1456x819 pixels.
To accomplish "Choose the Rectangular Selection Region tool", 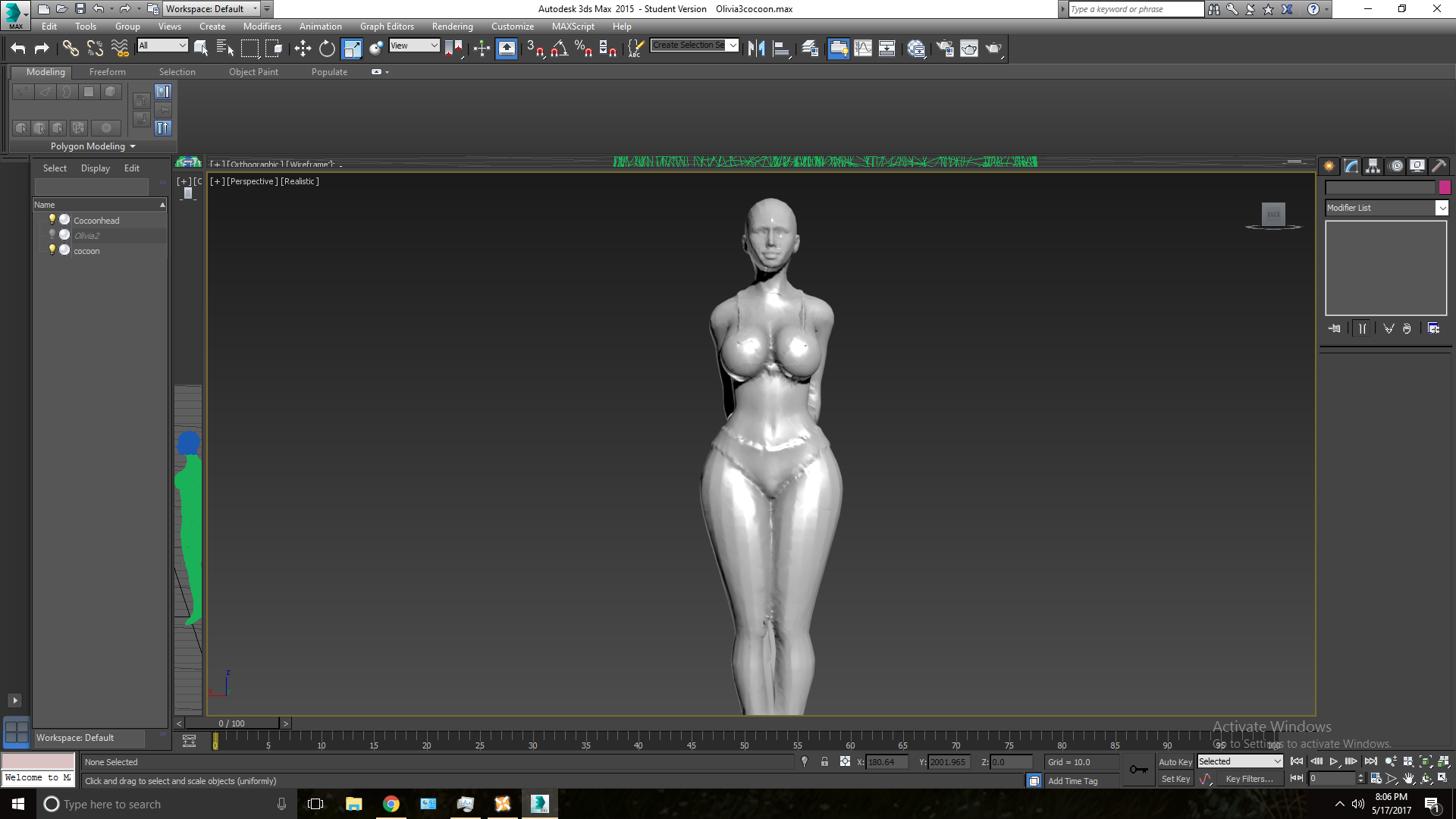I will point(249,49).
